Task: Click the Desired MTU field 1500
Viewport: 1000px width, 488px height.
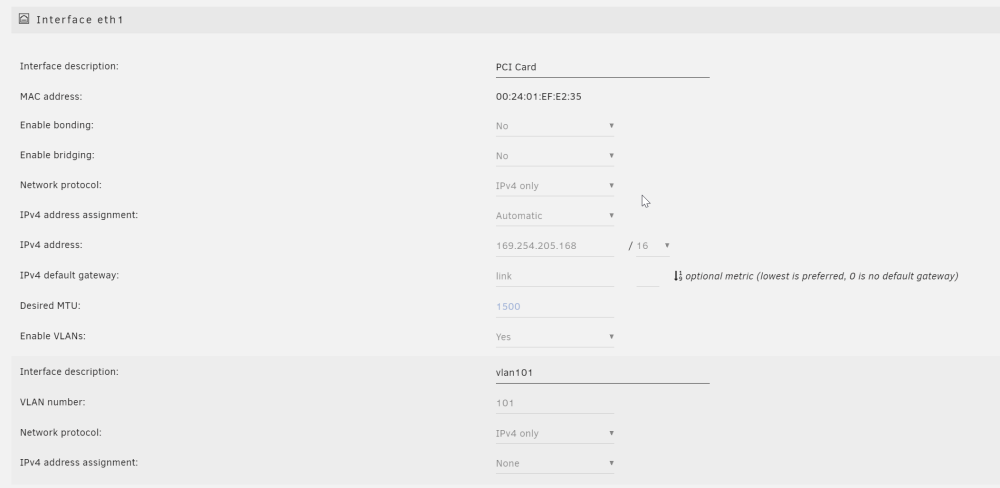Action: click(x=554, y=307)
